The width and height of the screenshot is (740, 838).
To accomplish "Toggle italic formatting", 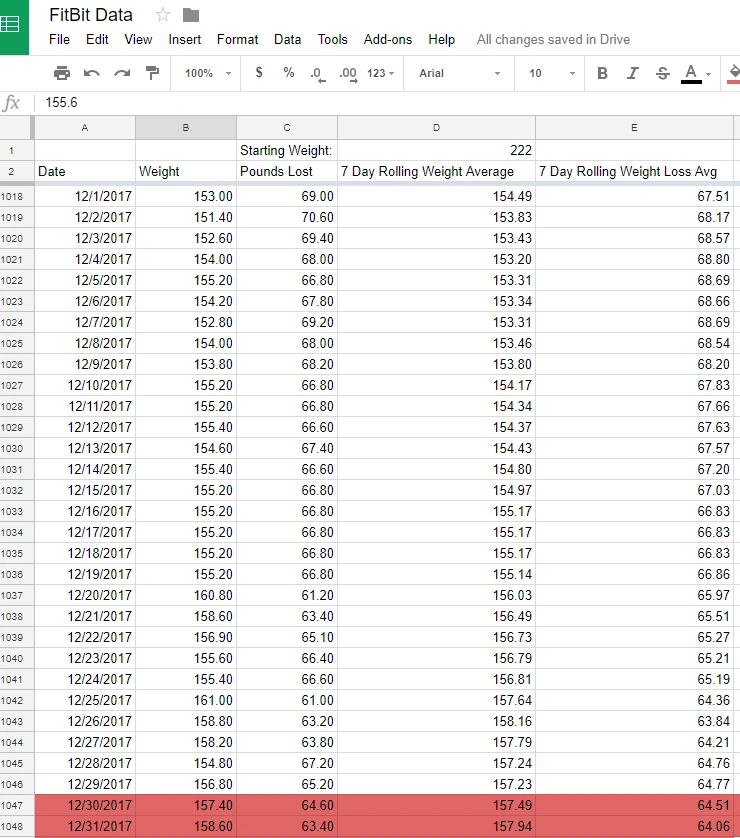I will coord(633,73).
